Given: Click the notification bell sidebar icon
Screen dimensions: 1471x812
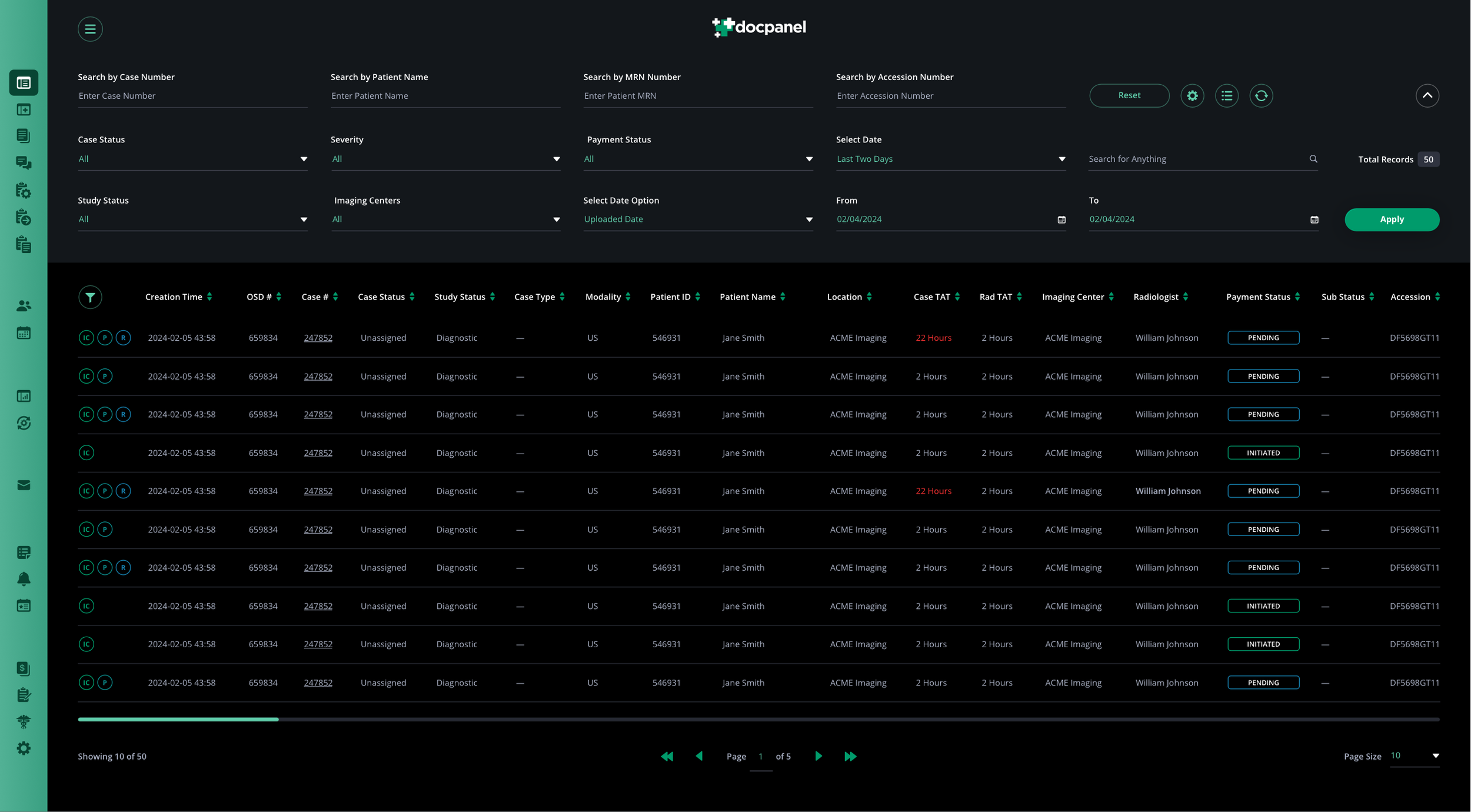Looking at the screenshot, I should coord(24,579).
